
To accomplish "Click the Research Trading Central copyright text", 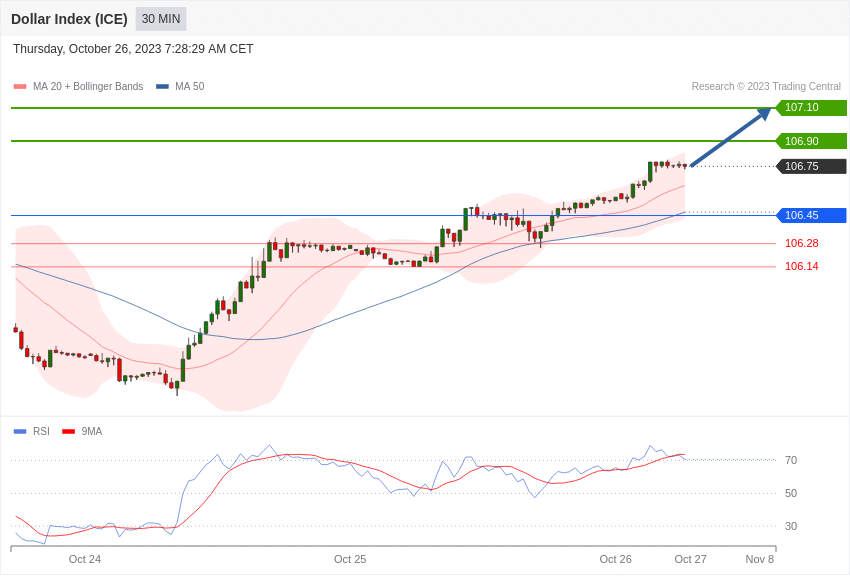I will 766,87.
